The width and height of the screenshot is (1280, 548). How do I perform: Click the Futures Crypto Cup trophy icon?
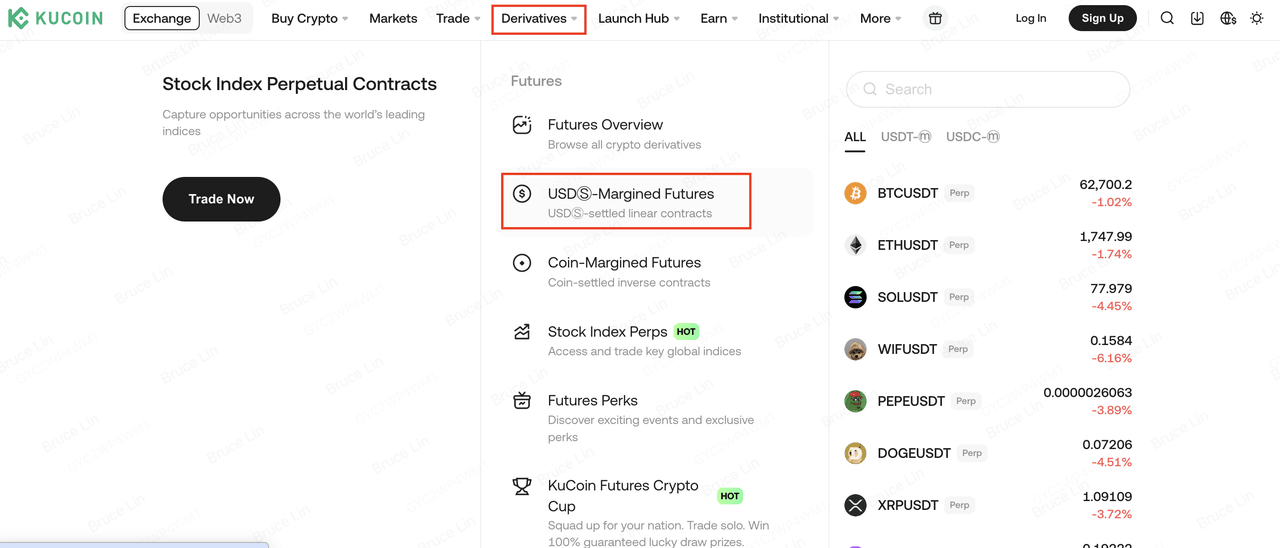click(522, 486)
